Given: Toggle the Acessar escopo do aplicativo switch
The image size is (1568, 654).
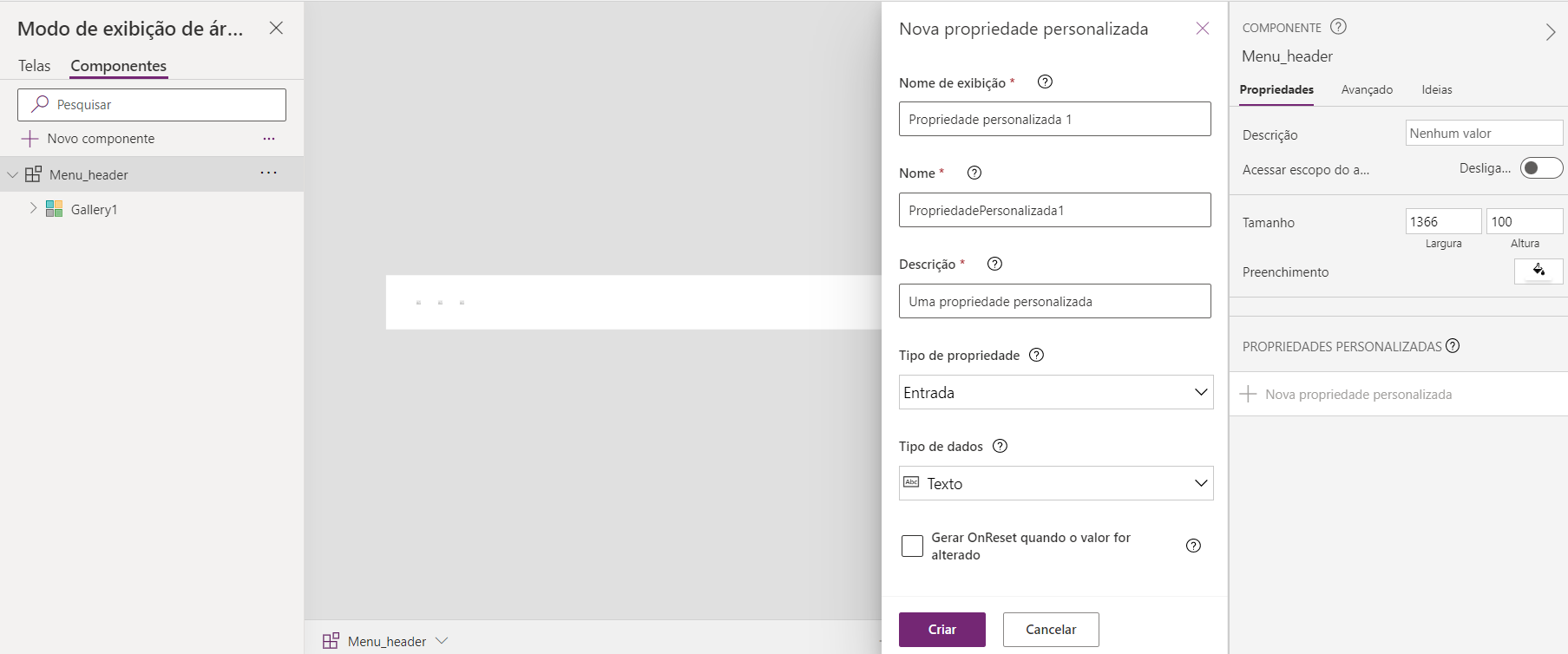Looking at the screenshot, I should point(1541,167).
